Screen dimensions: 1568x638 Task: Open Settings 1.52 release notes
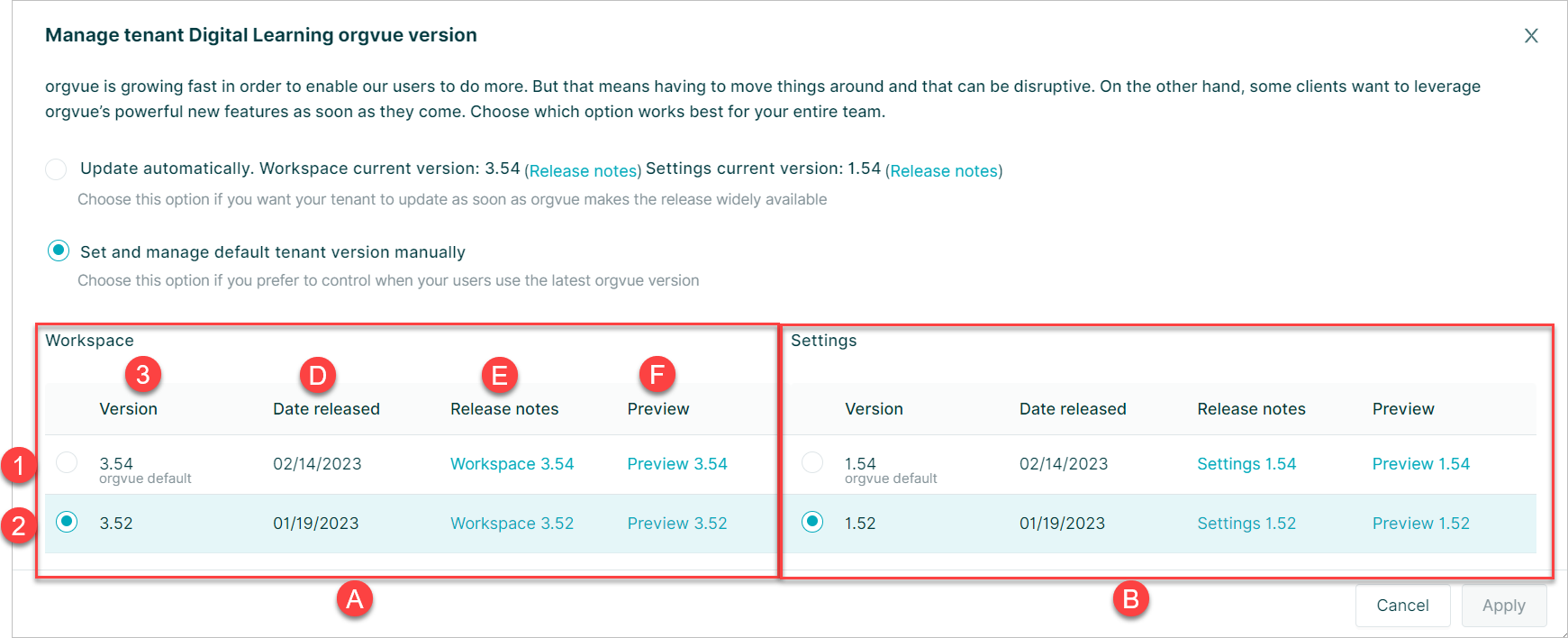click(x=1246, y=524)
